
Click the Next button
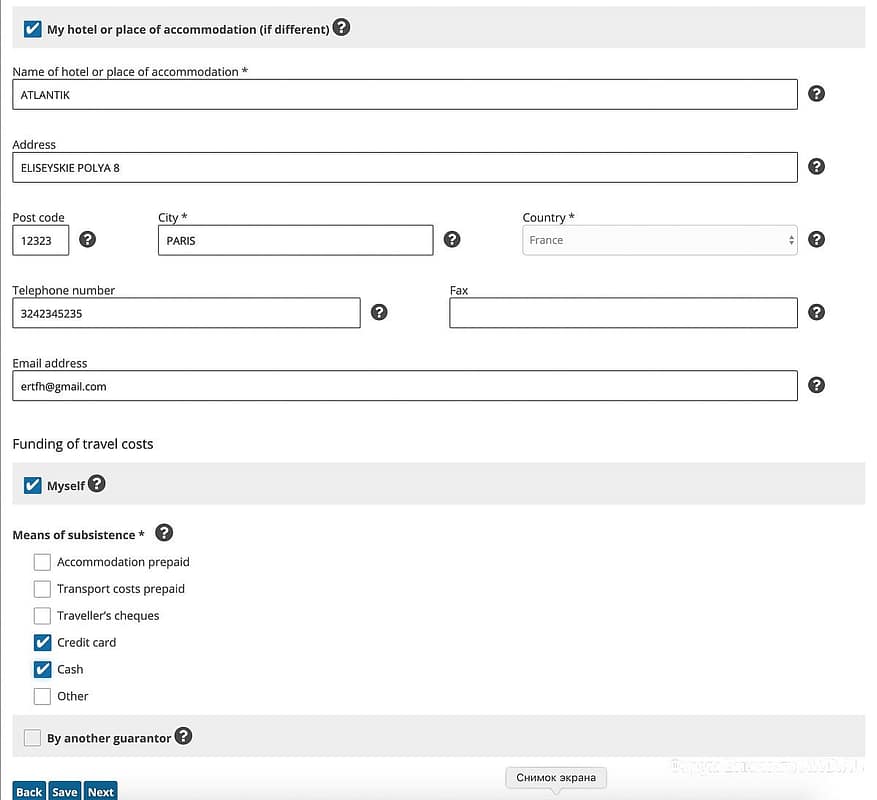(x=100, y=791)
